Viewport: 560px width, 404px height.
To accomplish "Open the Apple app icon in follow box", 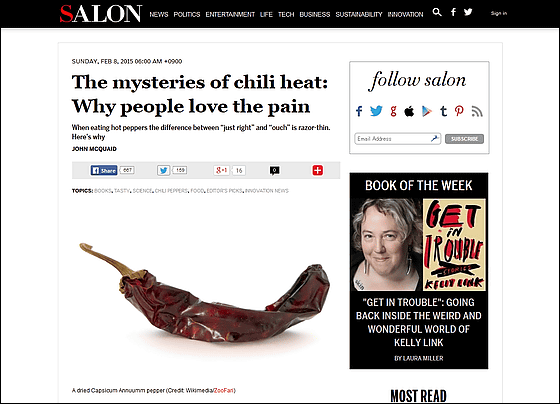I will [409, 111].
